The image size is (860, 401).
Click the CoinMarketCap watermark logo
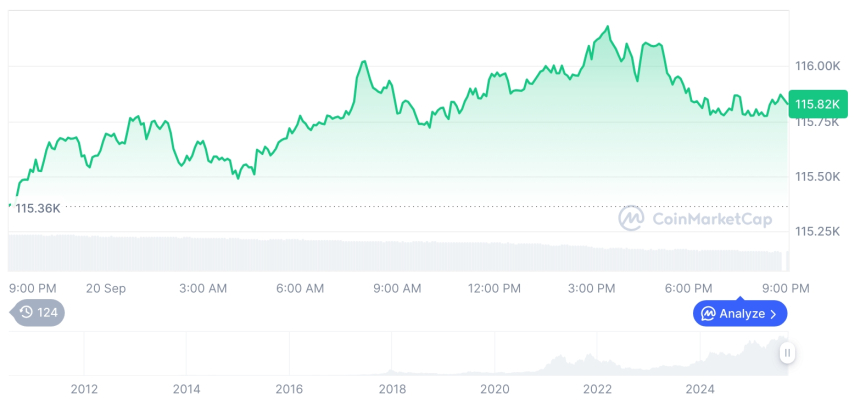pos(630,218)
